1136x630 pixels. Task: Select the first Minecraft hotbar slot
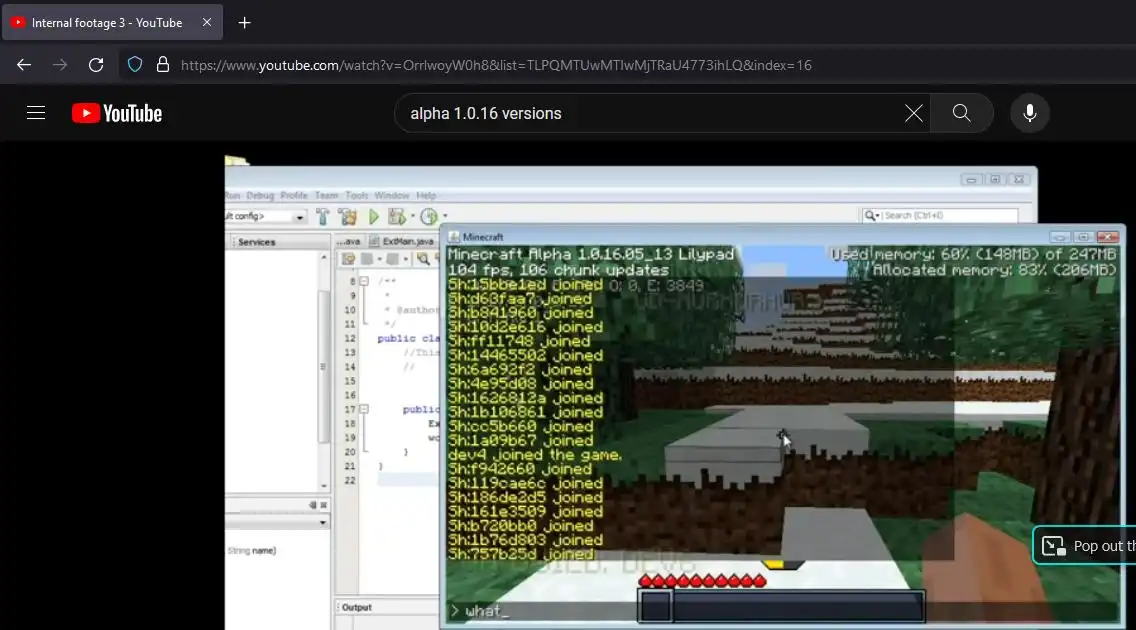656,606
